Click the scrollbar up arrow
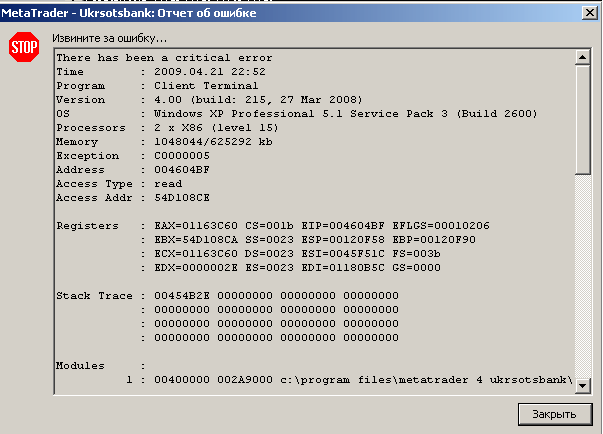 click(x=583, y=58)
